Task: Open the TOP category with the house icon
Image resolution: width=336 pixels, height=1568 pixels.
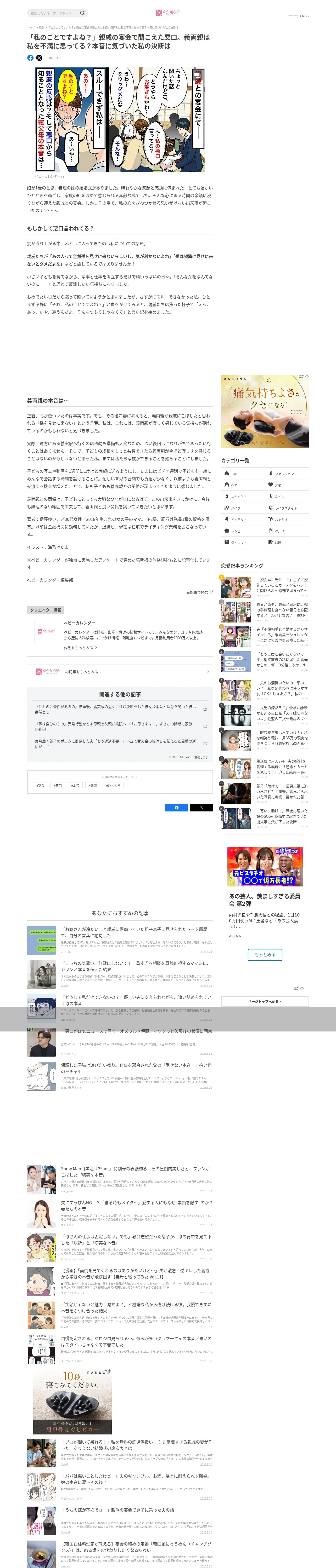Action: pos(227,473)
